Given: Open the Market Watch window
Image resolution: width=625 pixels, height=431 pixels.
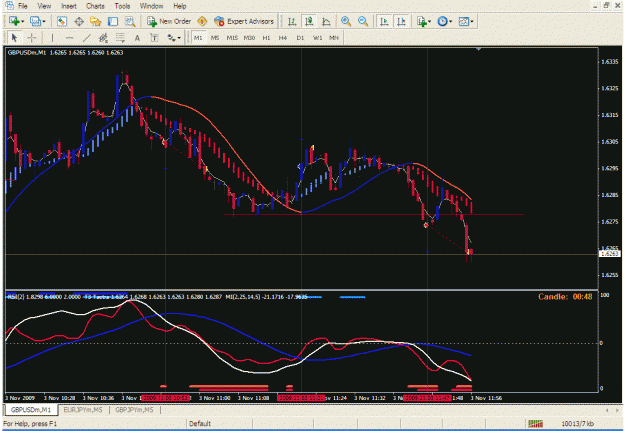Looking at the screenshot, I should tap(62, 22).
